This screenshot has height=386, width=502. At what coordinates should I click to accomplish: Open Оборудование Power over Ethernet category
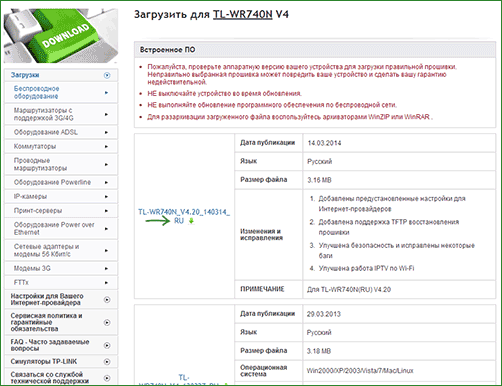(x=54, y=229)
